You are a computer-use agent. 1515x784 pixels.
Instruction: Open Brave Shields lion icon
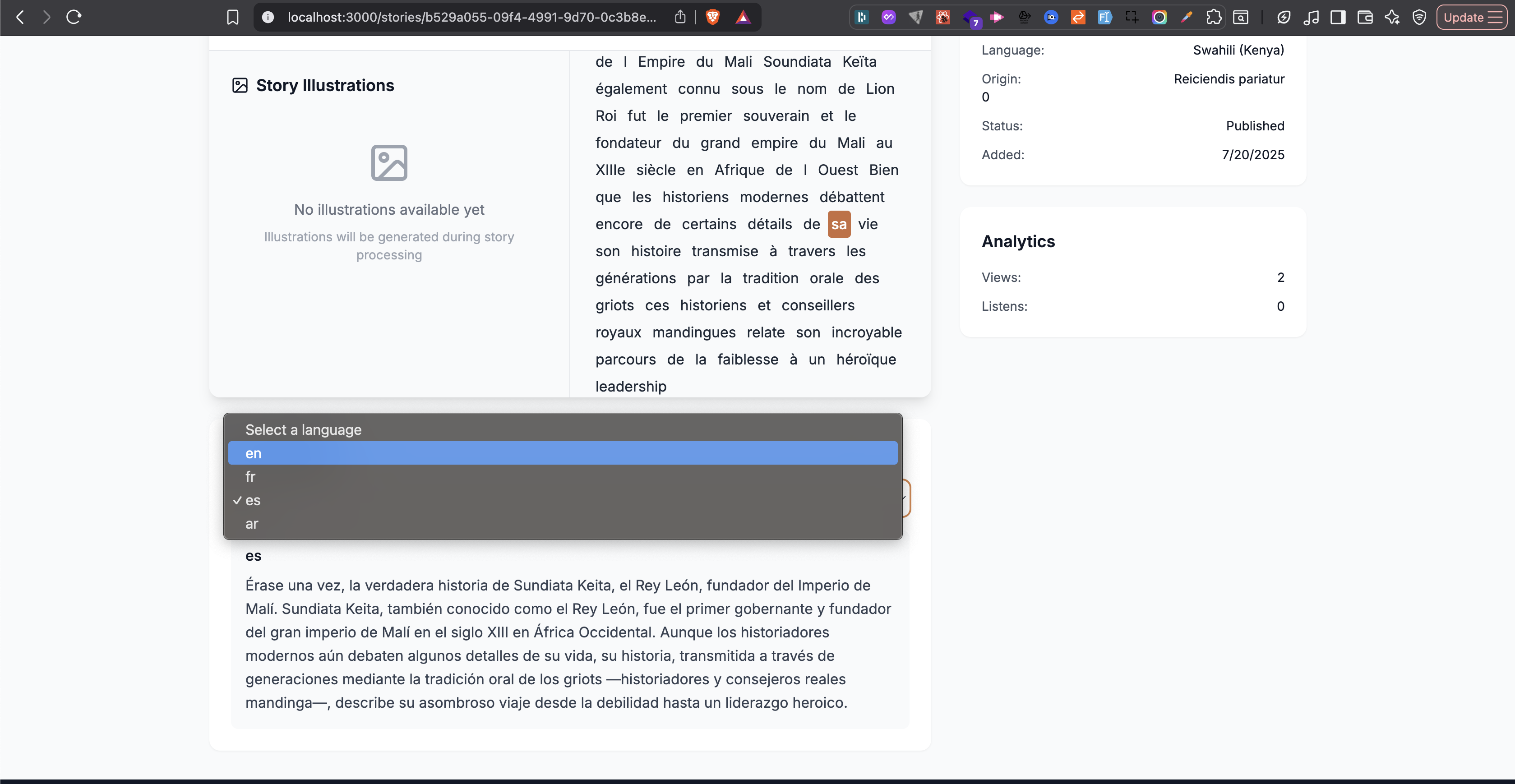click(x=713, y=17)
